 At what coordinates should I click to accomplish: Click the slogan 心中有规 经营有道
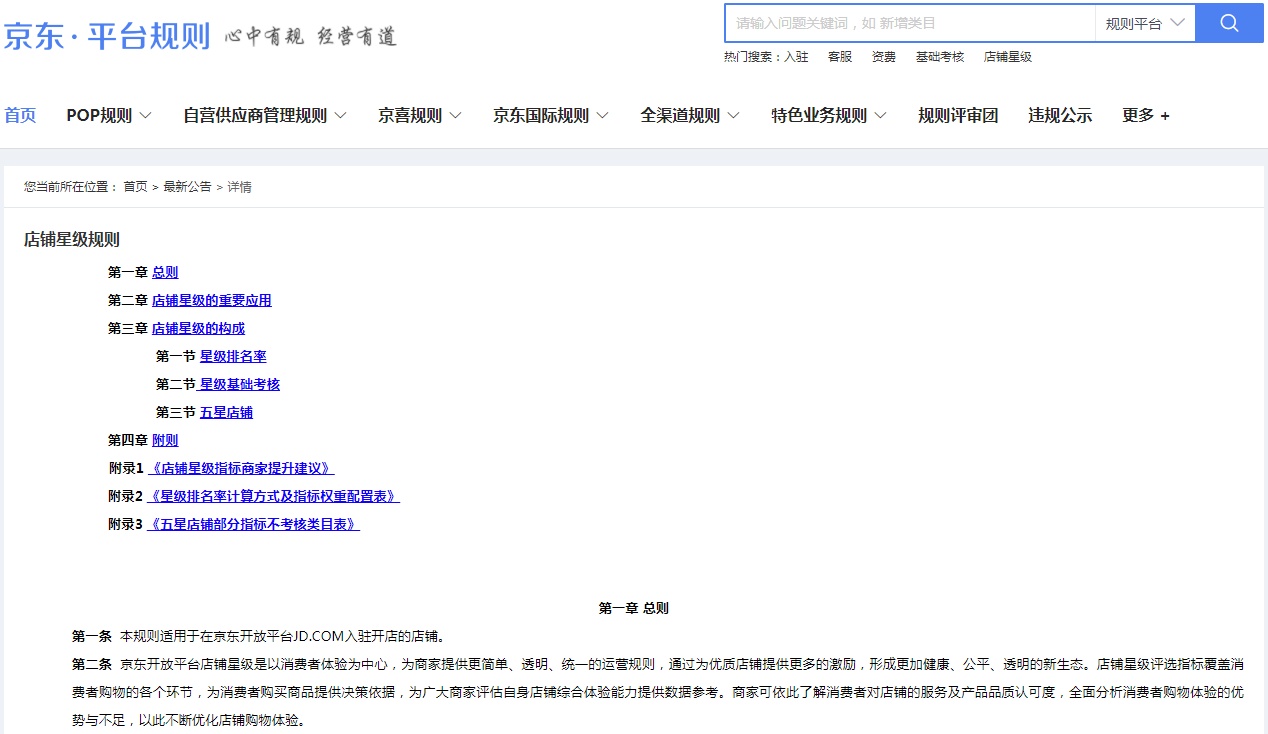311,37
